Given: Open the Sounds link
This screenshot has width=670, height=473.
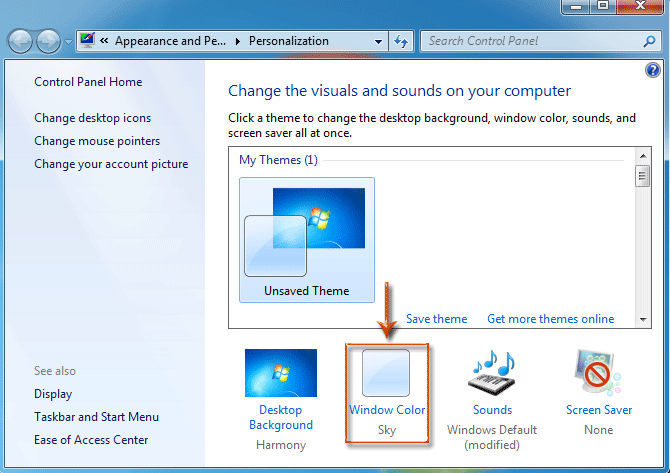Looking at the screenshot, I should (492, 410).
